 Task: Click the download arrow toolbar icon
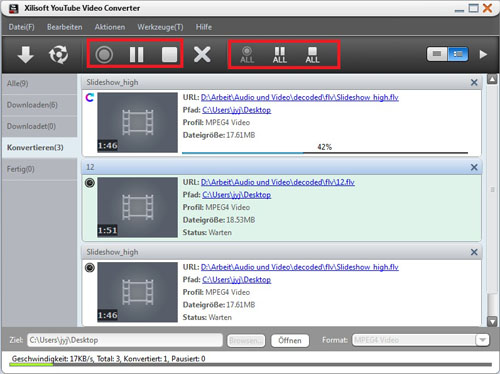point(25,54)
